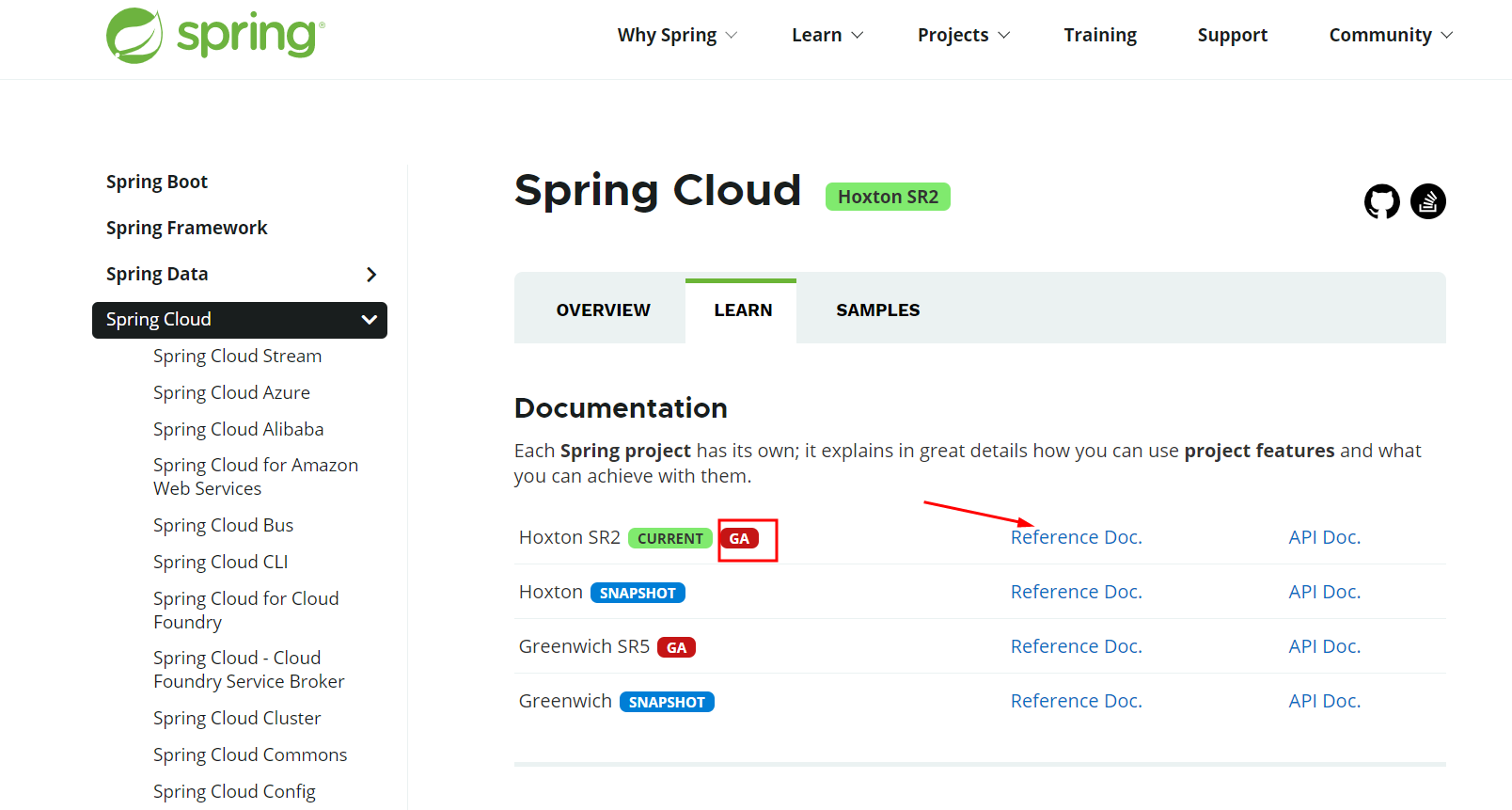Open Hoxton SR2 API Doc.
This screenshot has width=1512, height=810.
click(1324, 537)
